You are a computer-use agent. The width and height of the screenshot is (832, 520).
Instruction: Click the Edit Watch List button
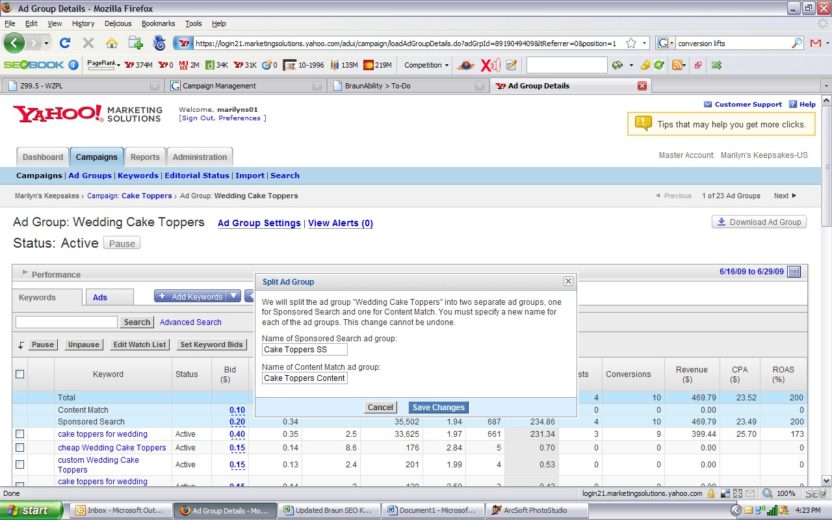click(140, 344)
